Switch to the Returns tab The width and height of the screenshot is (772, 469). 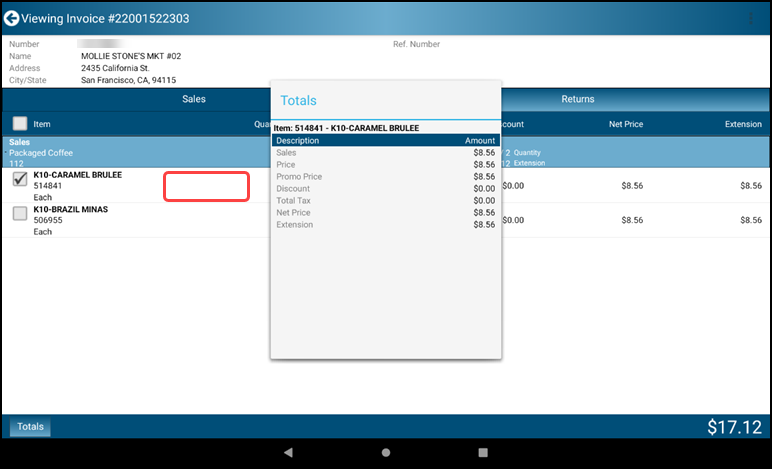(578, 99)
